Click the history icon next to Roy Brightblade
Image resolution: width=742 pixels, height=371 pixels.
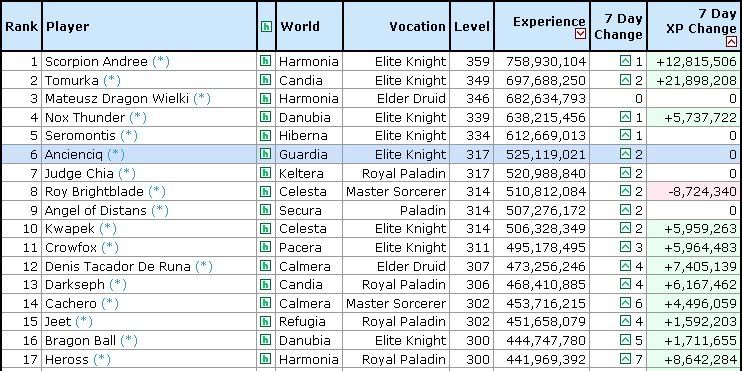tap(266, 191)
